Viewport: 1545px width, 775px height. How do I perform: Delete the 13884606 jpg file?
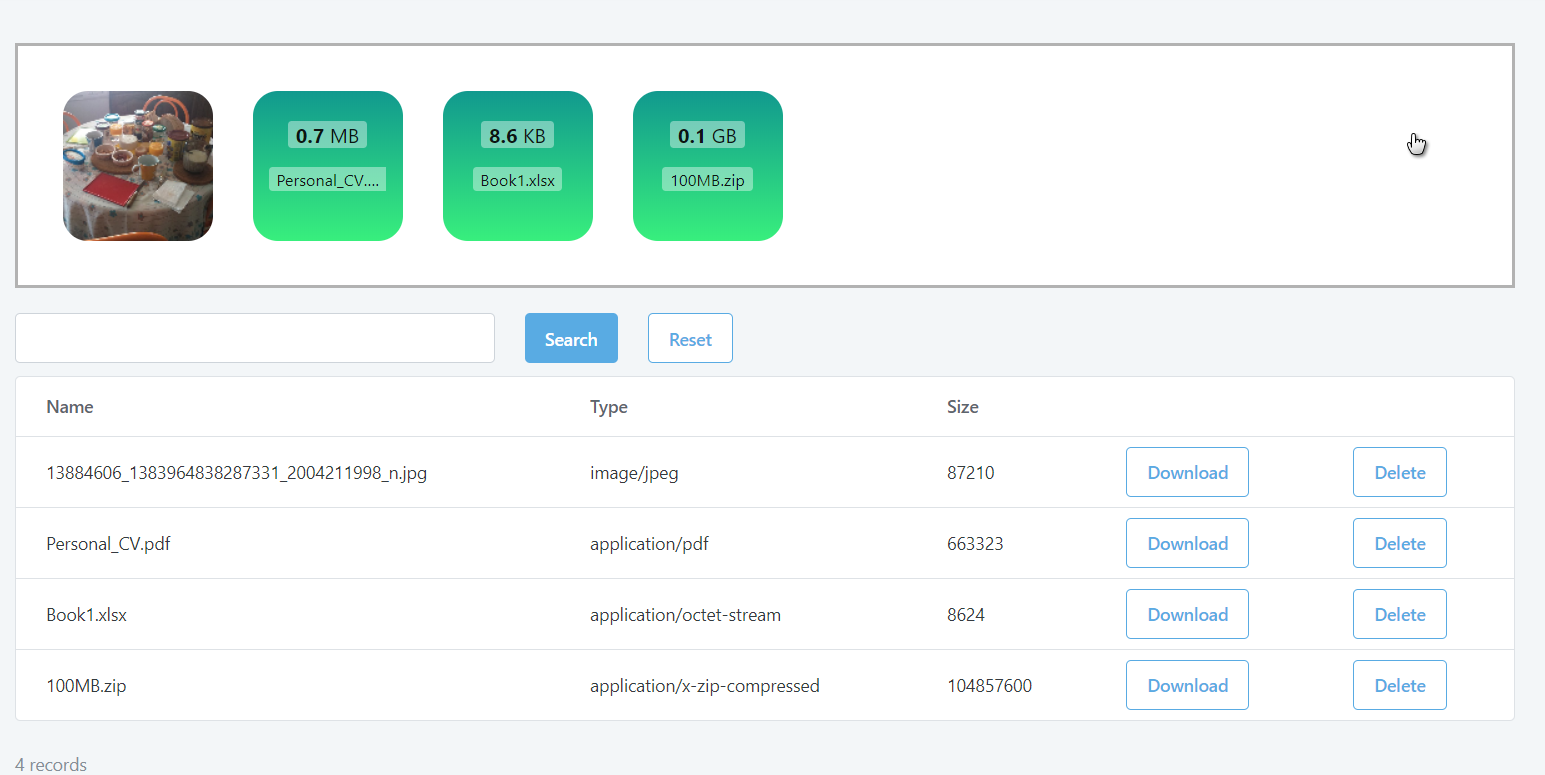tap(1400, 472)
